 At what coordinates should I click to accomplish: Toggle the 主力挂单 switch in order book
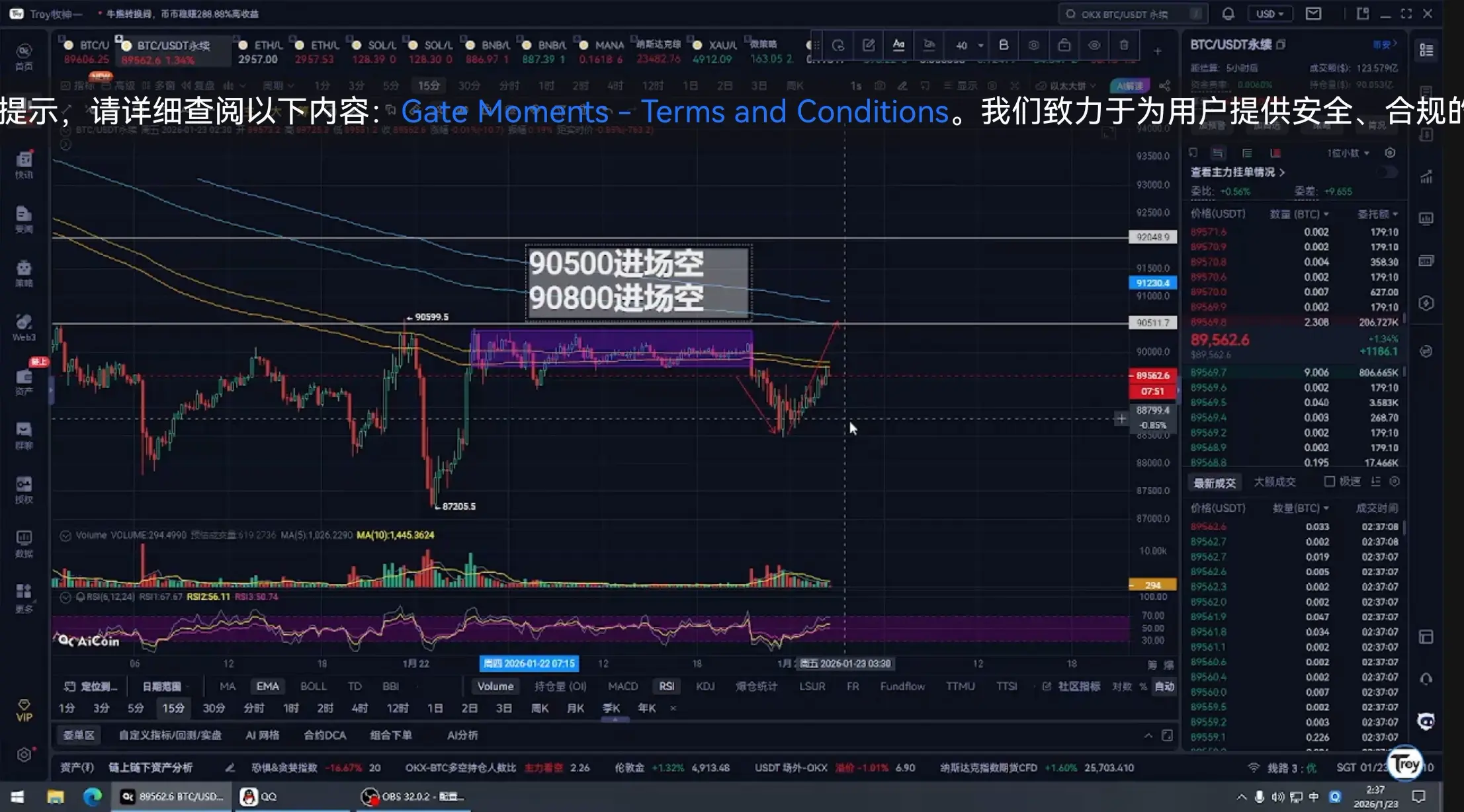click(x=1389, y=172)
